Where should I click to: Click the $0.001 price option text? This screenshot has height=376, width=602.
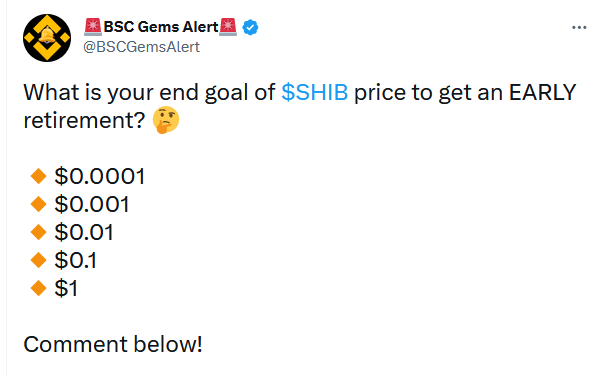(92, 204)
